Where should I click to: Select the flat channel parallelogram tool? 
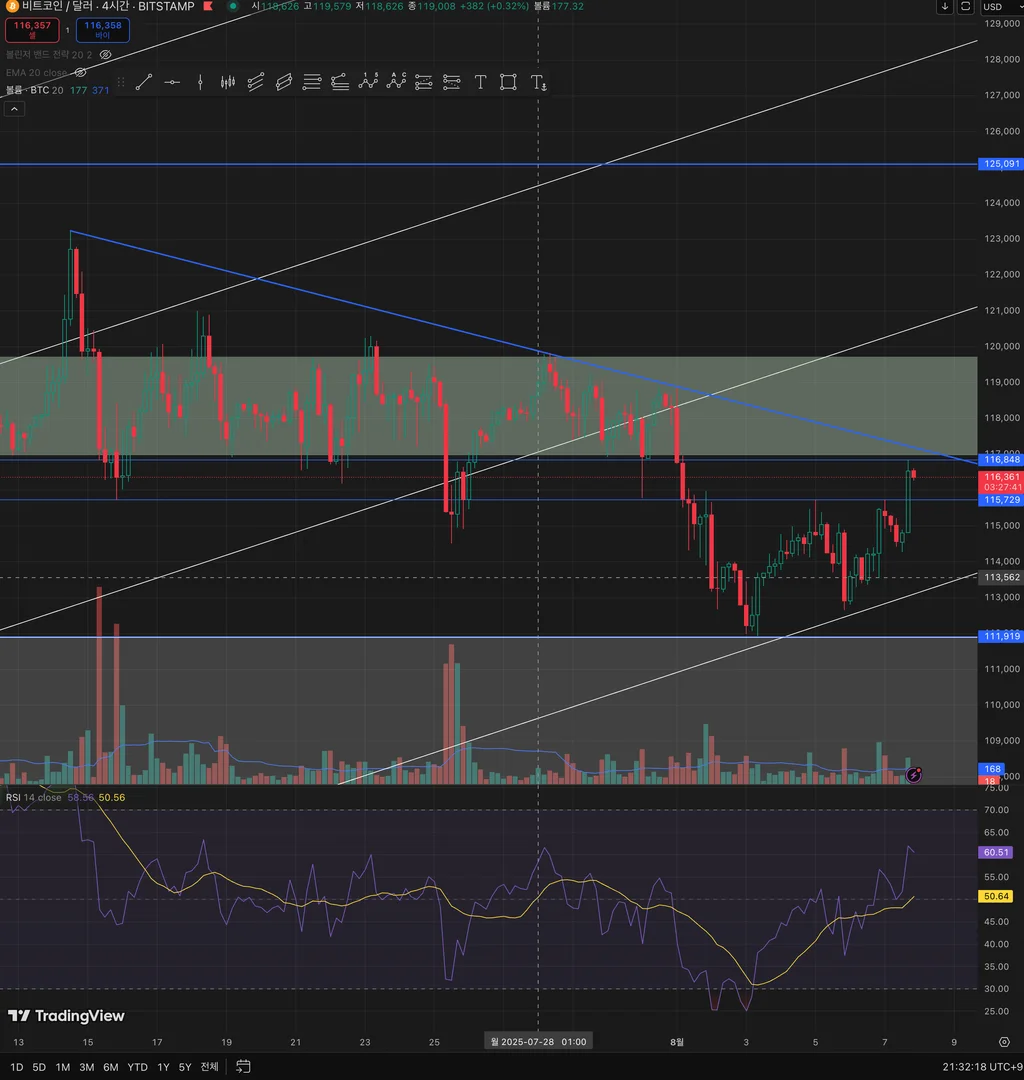pos(284,83)
